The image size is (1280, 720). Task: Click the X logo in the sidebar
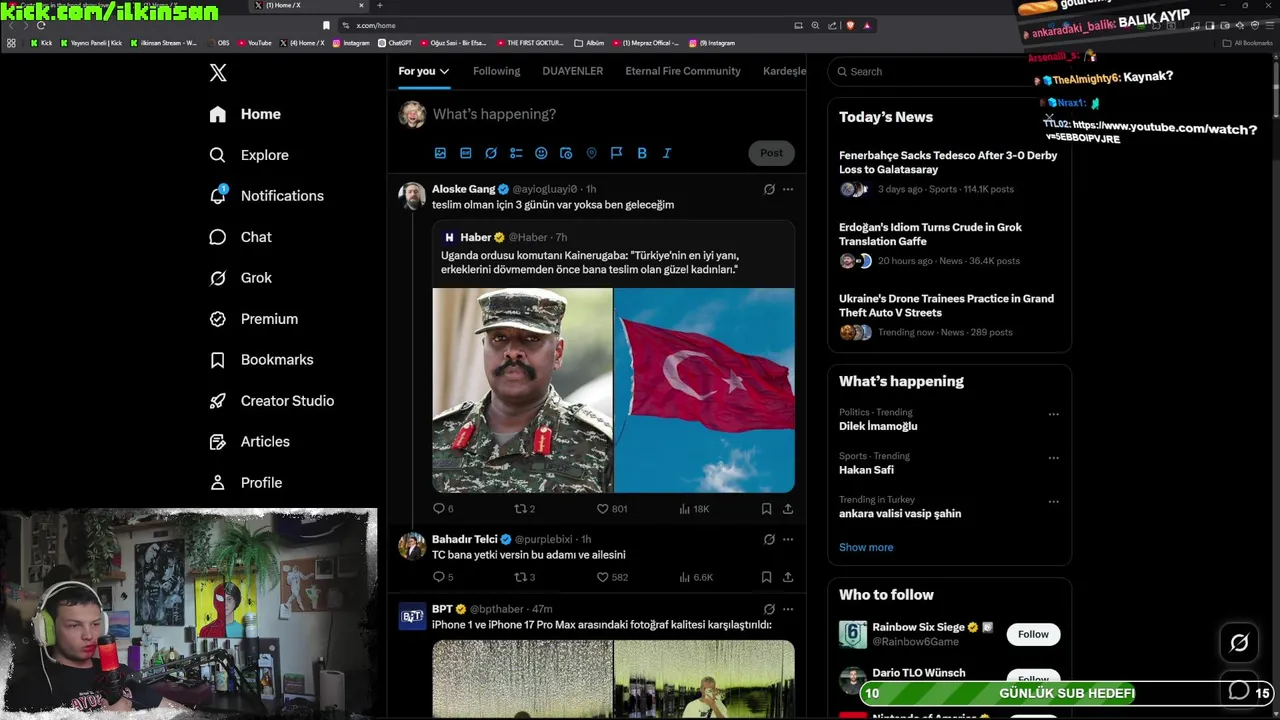point(218,72)
